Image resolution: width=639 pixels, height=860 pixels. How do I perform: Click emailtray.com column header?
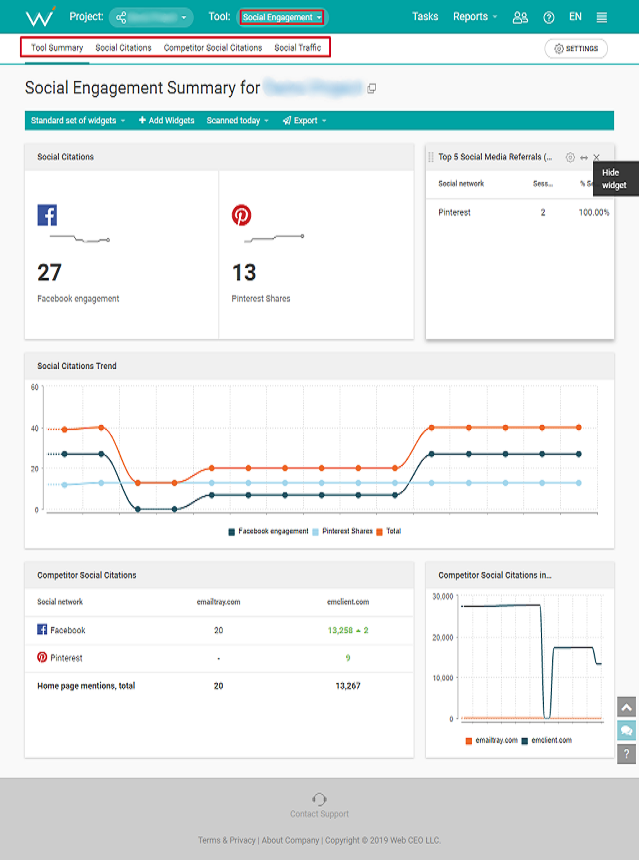click(x=218, y=602)
